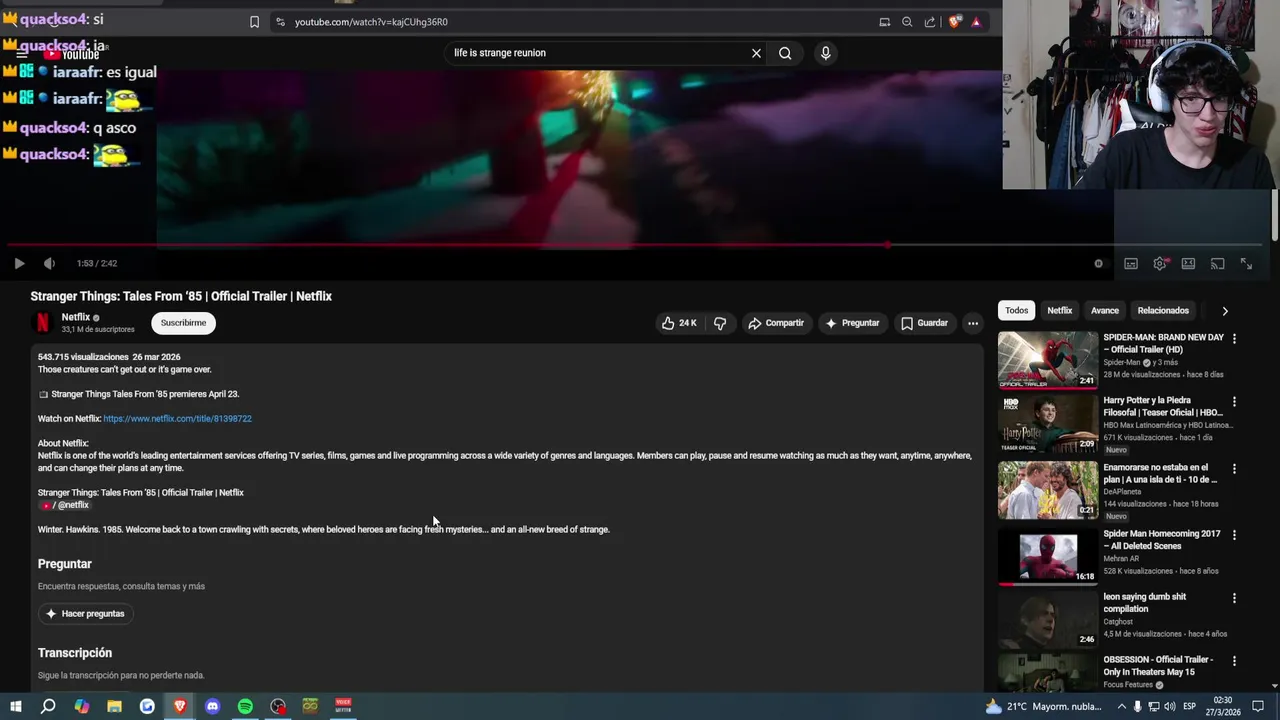Click the browser address bar URL
This screenshot has width=1280, height=720.
[x=371, y=22]
